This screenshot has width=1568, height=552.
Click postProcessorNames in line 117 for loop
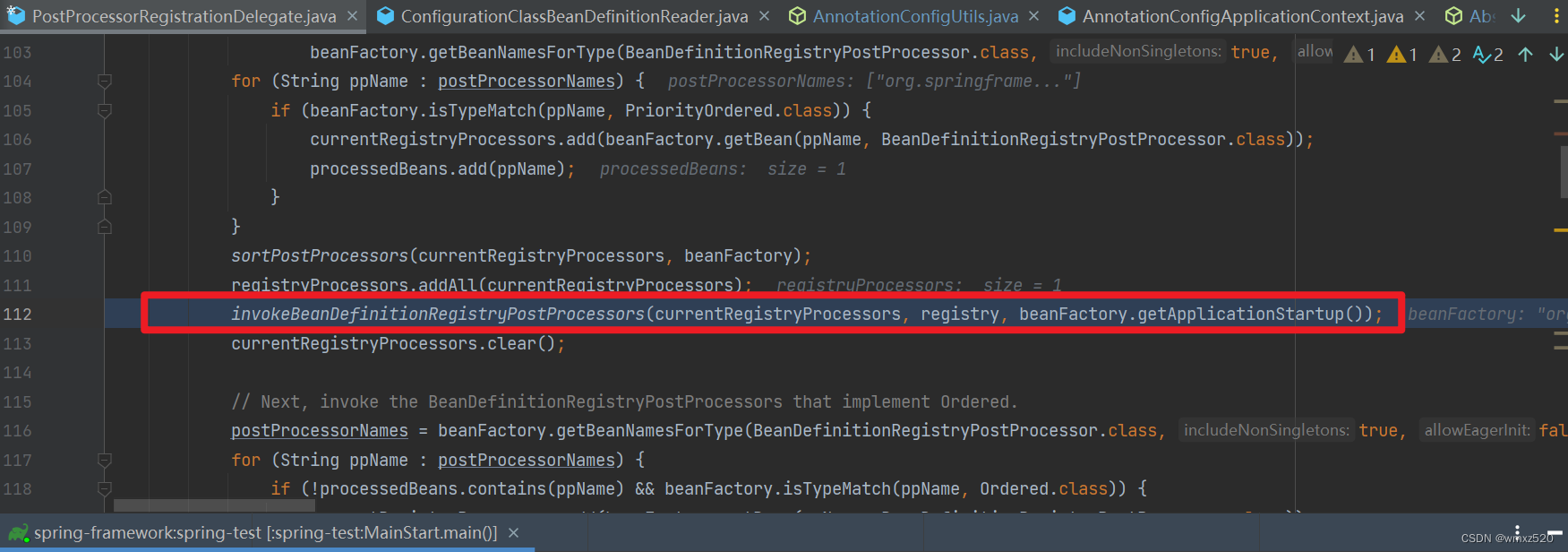(x=527, y=461)
